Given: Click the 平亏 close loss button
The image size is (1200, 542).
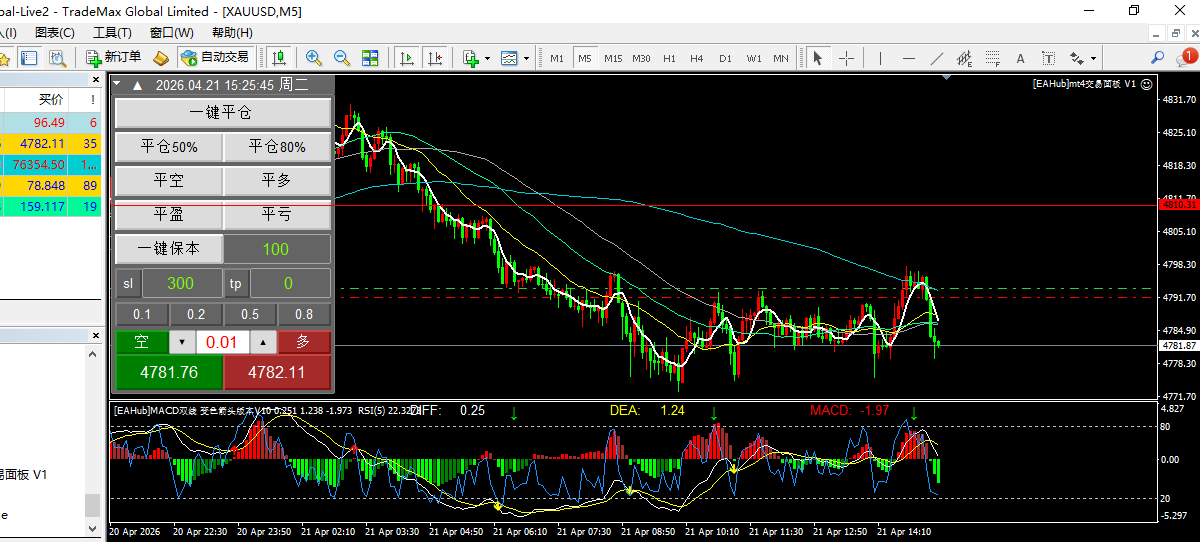Looking at the screenshot, I should point(277,215).
